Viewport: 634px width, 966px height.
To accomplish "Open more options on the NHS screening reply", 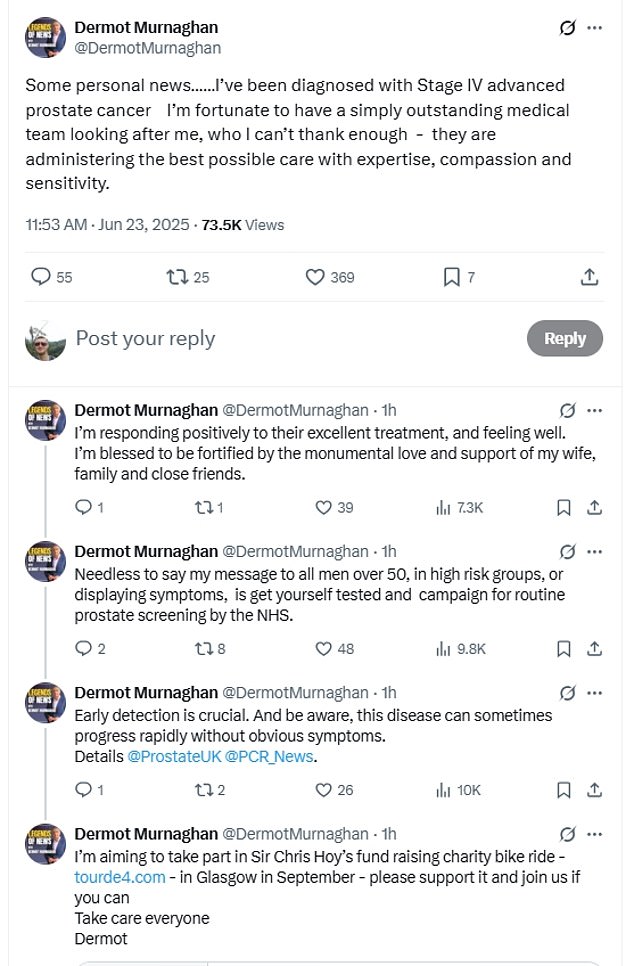I will [x=595, y=552].
